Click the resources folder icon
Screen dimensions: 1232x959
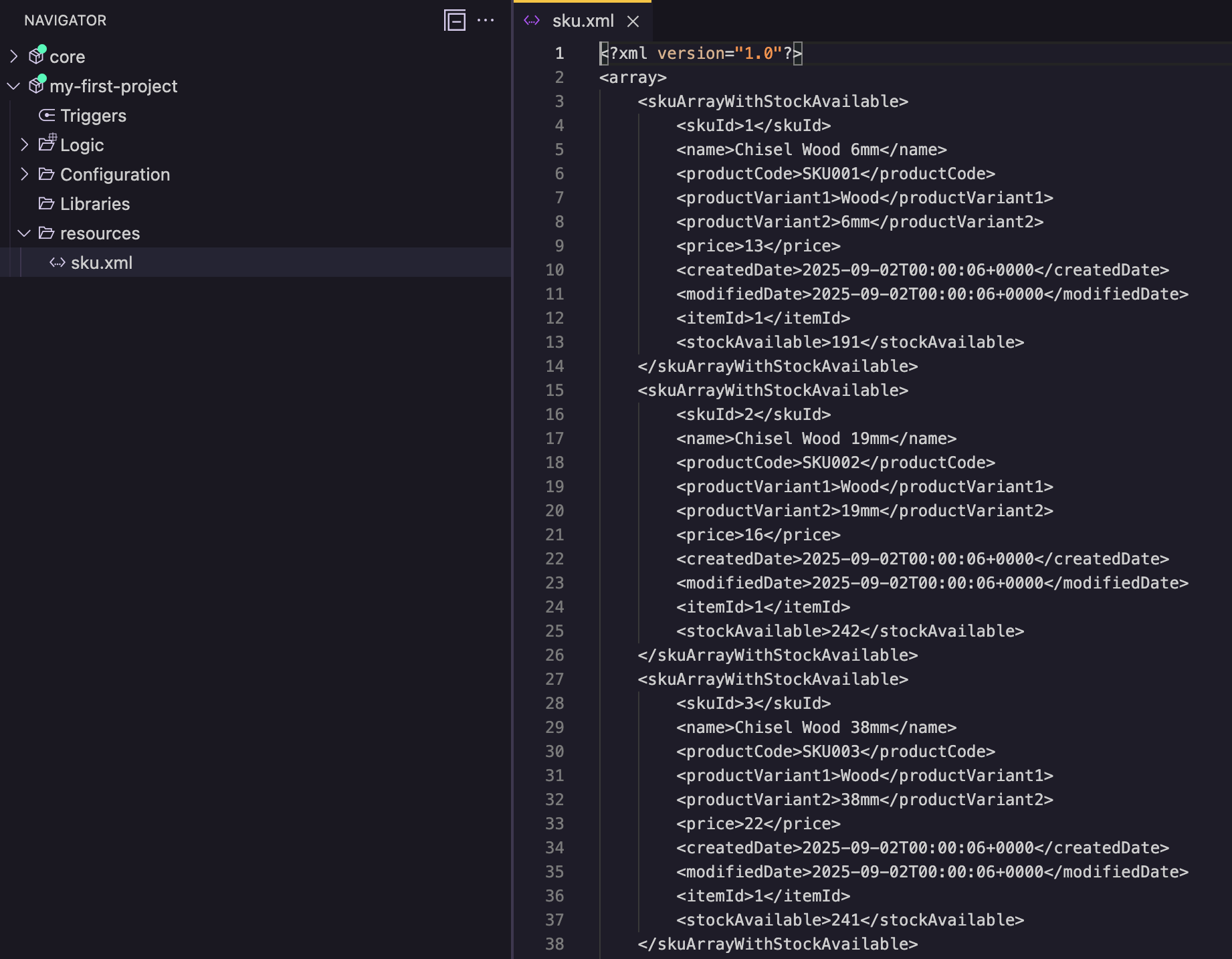point(47,233)
